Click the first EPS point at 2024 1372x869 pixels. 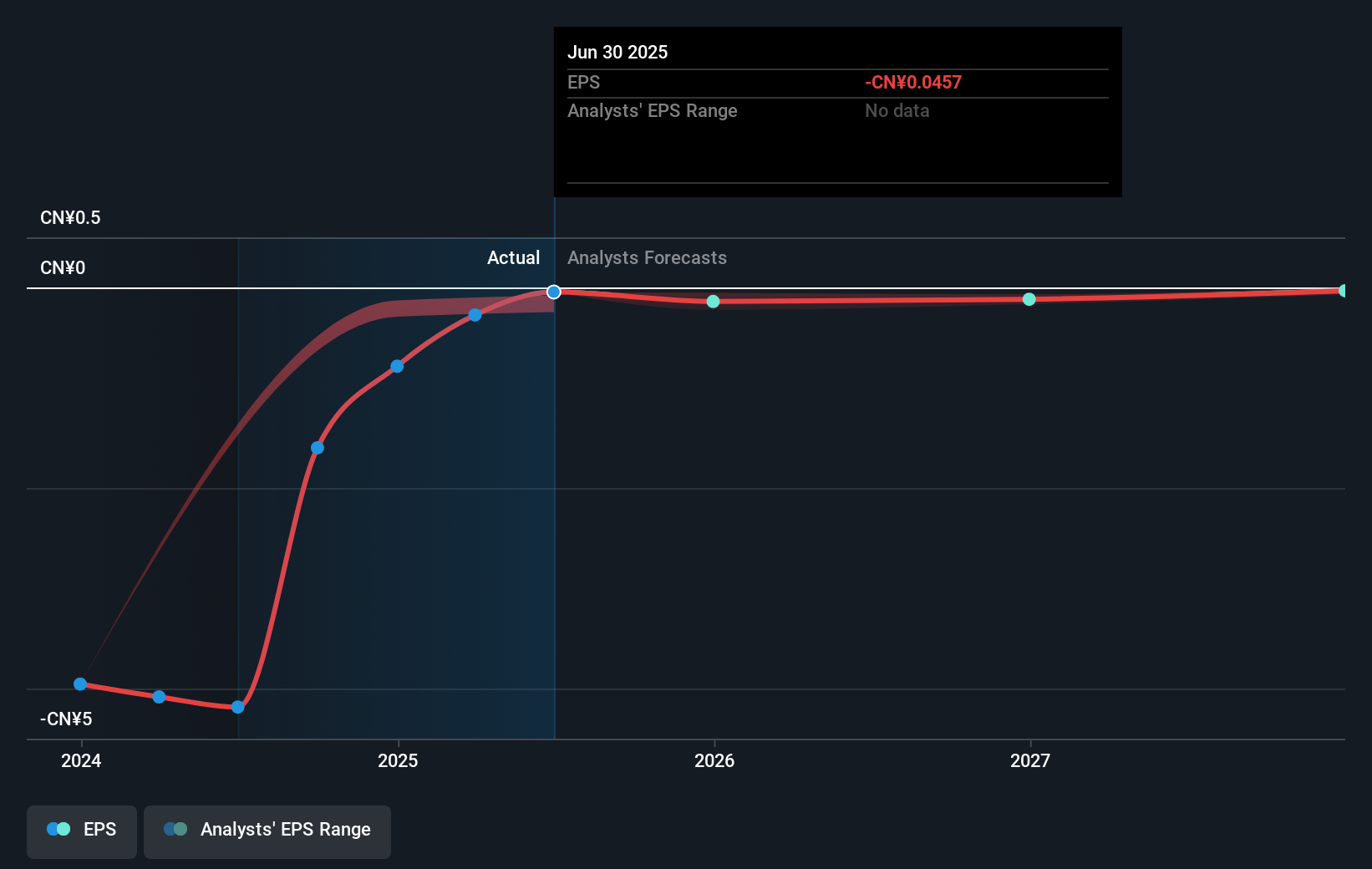80,684
